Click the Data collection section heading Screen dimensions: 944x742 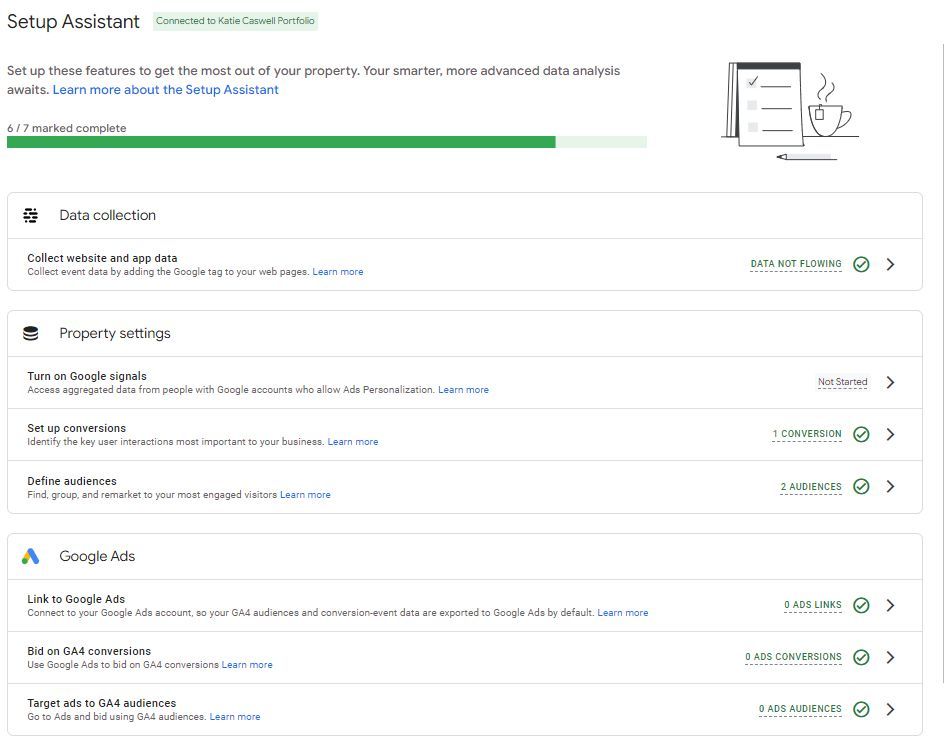(107, 215)
